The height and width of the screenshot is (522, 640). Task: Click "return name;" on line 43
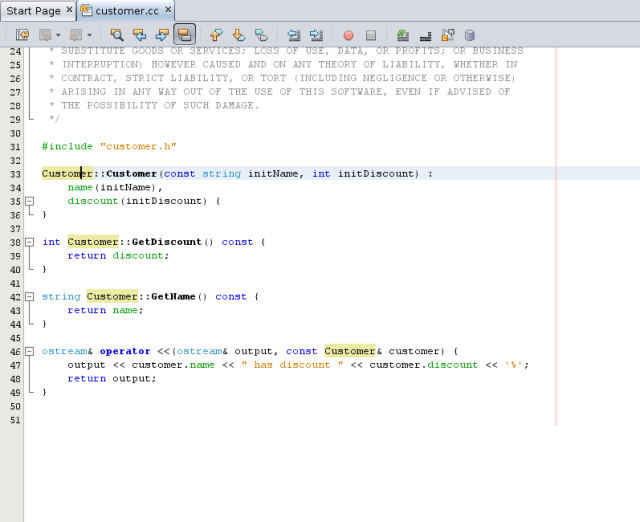[105, 310]
